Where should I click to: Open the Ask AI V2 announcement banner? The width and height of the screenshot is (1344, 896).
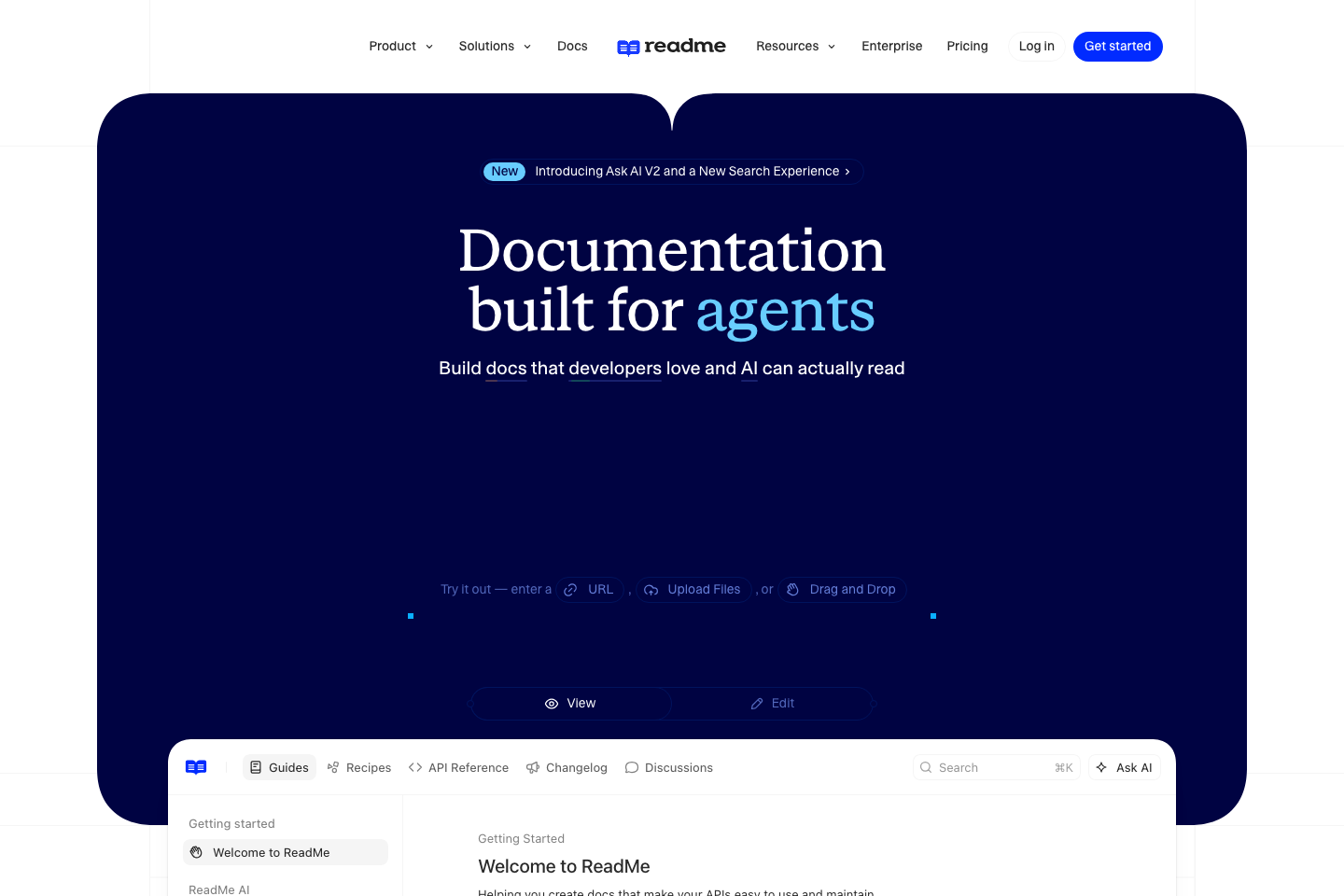[672, 172]
